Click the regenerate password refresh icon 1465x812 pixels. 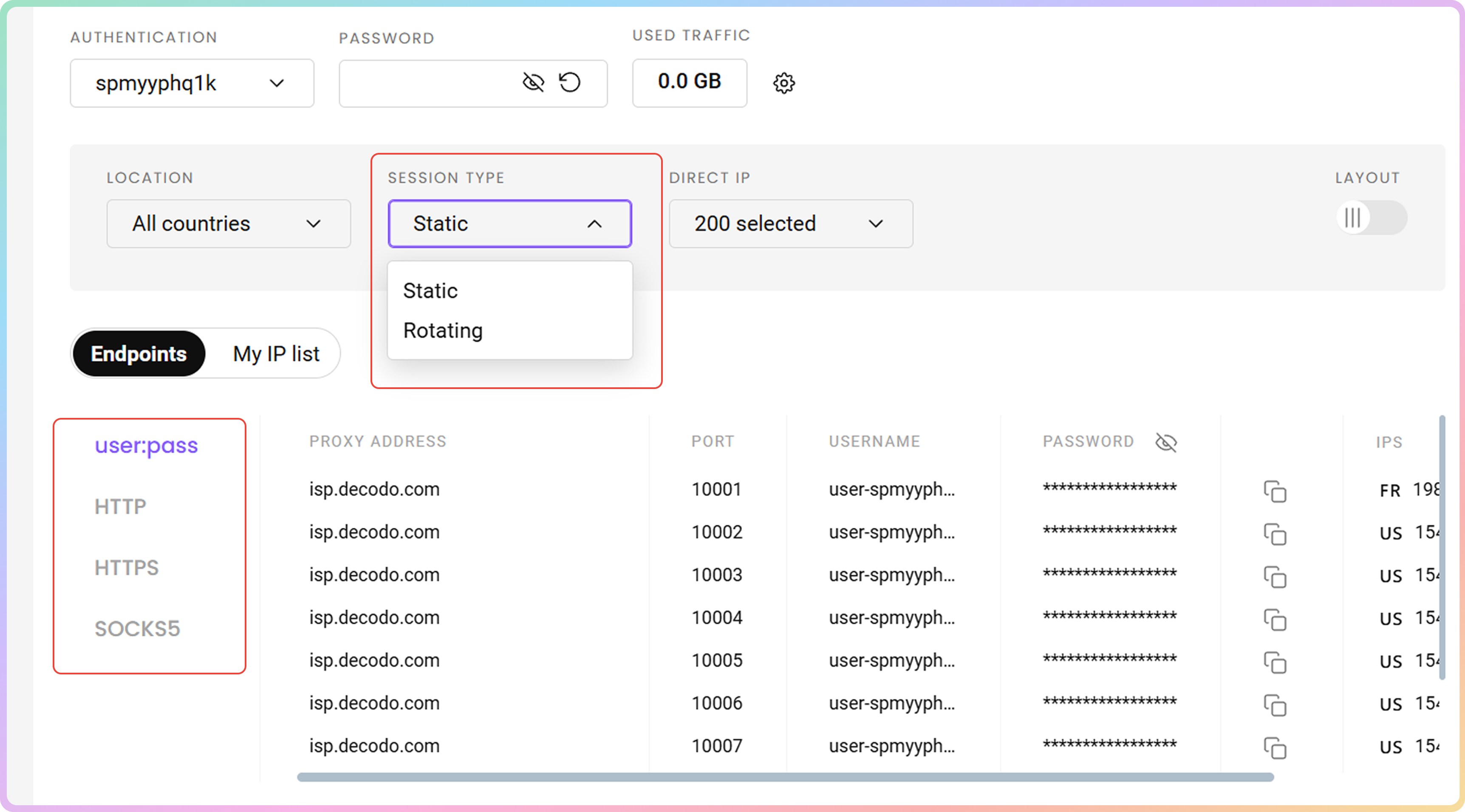tap(569, 82)
